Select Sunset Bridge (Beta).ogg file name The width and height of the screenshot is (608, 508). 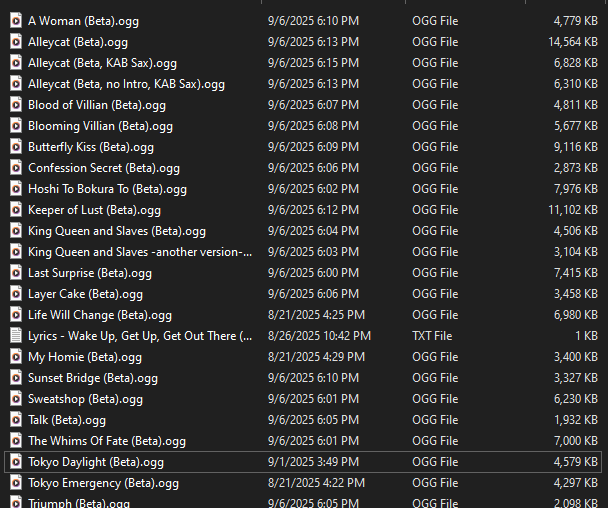point(93,378)
